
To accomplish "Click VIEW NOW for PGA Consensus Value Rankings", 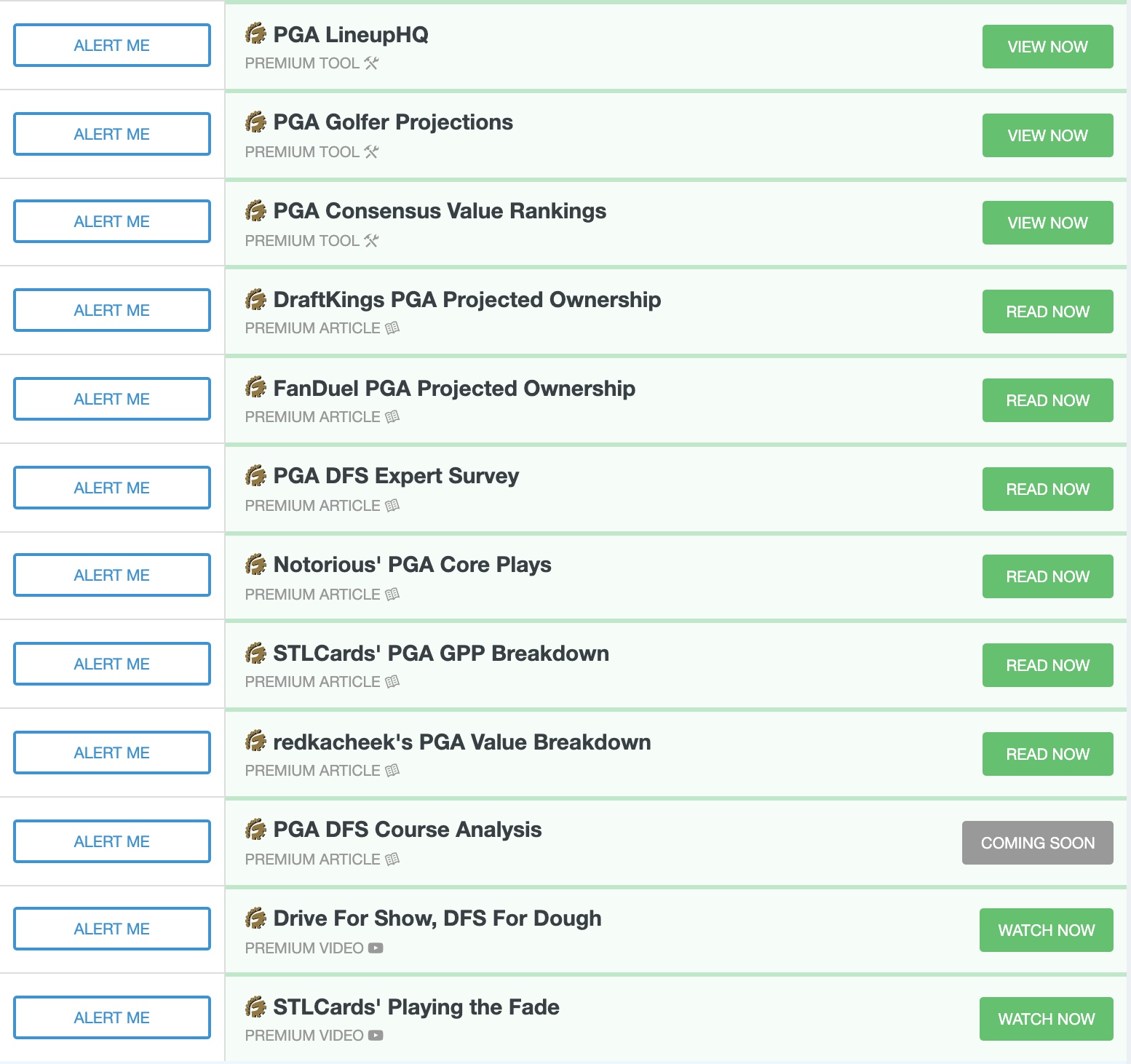I will [x=1048, y=223].
